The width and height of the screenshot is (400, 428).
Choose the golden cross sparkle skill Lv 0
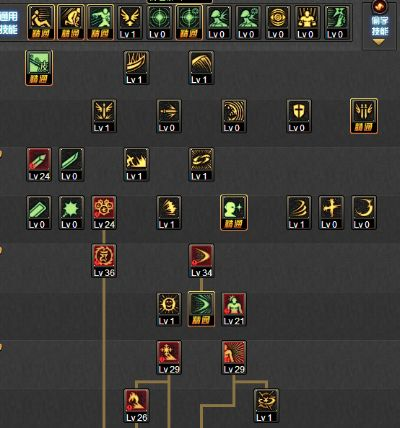point(331,213)
